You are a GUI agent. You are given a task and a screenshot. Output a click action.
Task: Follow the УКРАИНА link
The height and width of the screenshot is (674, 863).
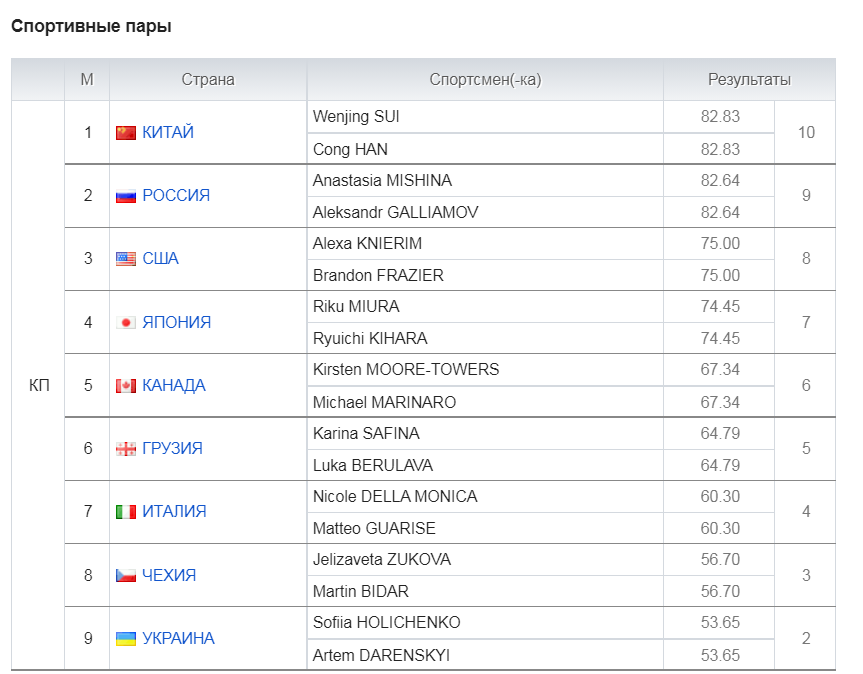click(178, 638)
